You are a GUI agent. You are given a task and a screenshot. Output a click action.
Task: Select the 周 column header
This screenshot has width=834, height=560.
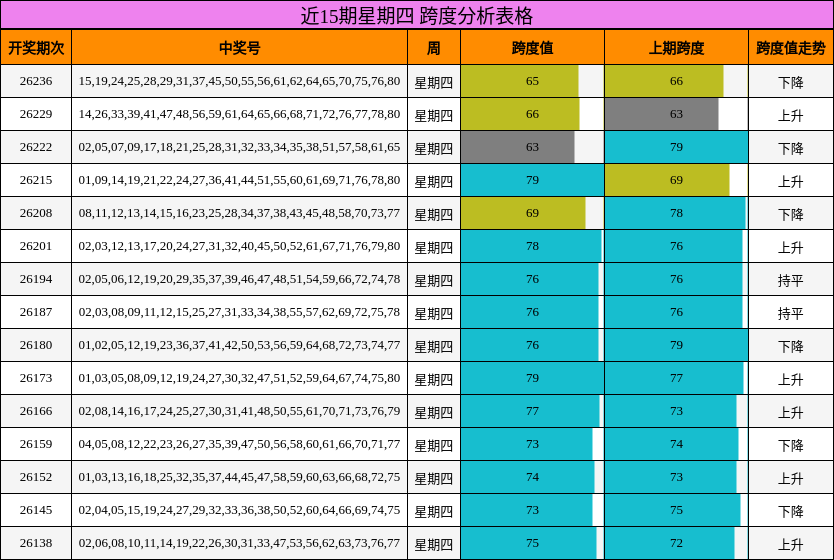[x=434, y=48]
